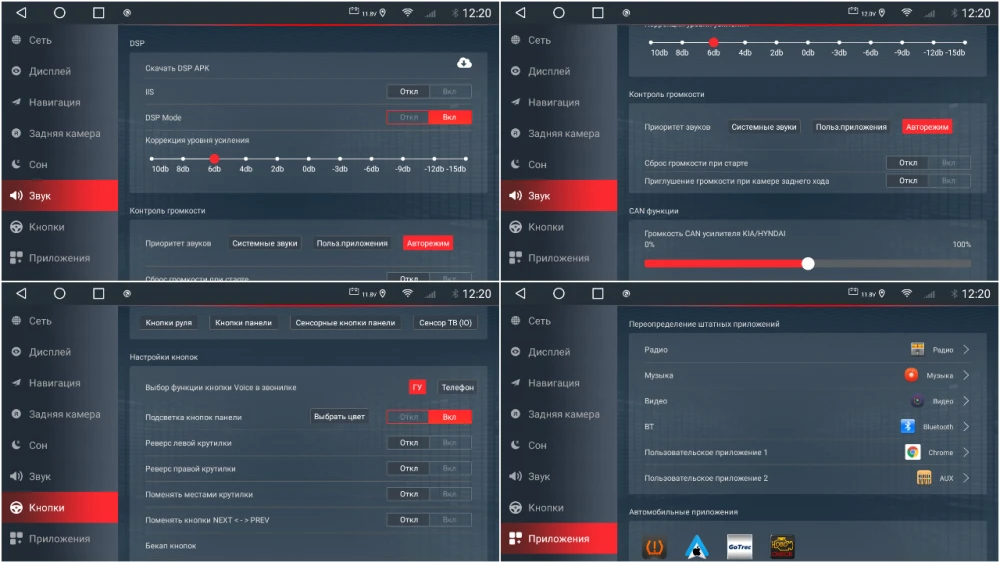Toggle Приглушение громкости при камере заднего хода
The height and width of the screenshot is (562, 1000).
pyautogui.click(x=928, y=181)
